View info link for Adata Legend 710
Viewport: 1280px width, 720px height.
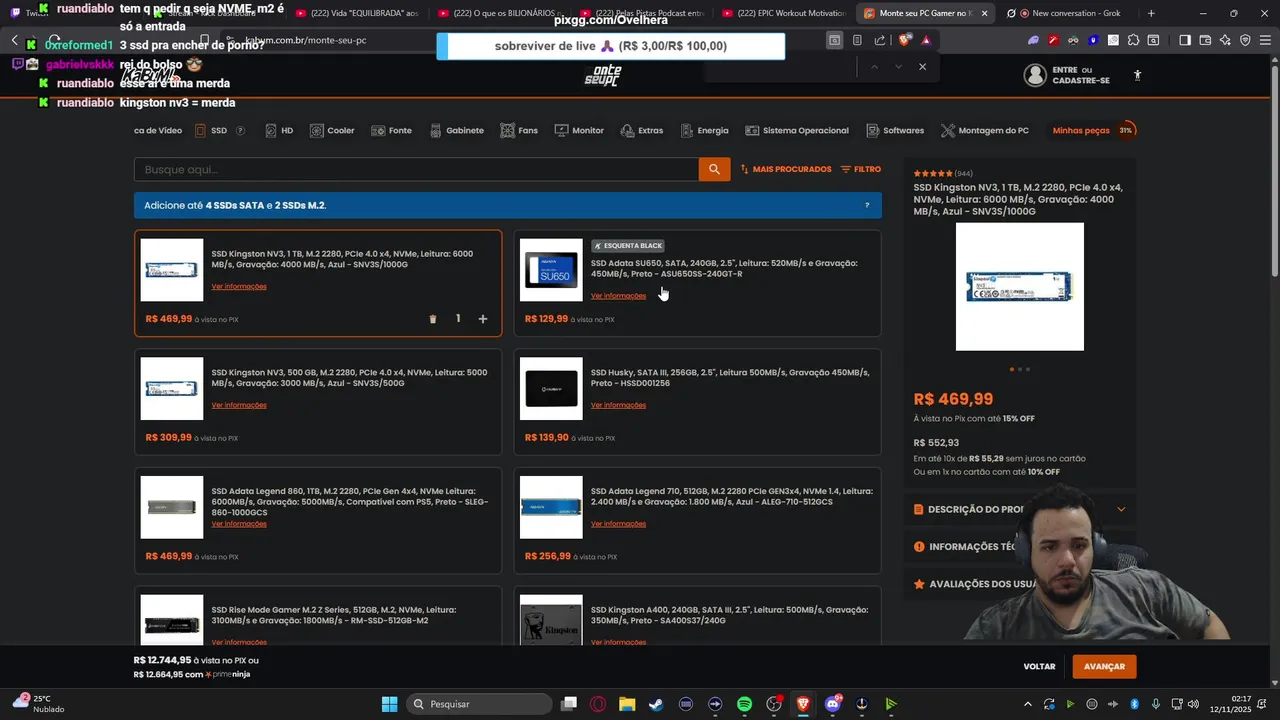coord(618,523)
